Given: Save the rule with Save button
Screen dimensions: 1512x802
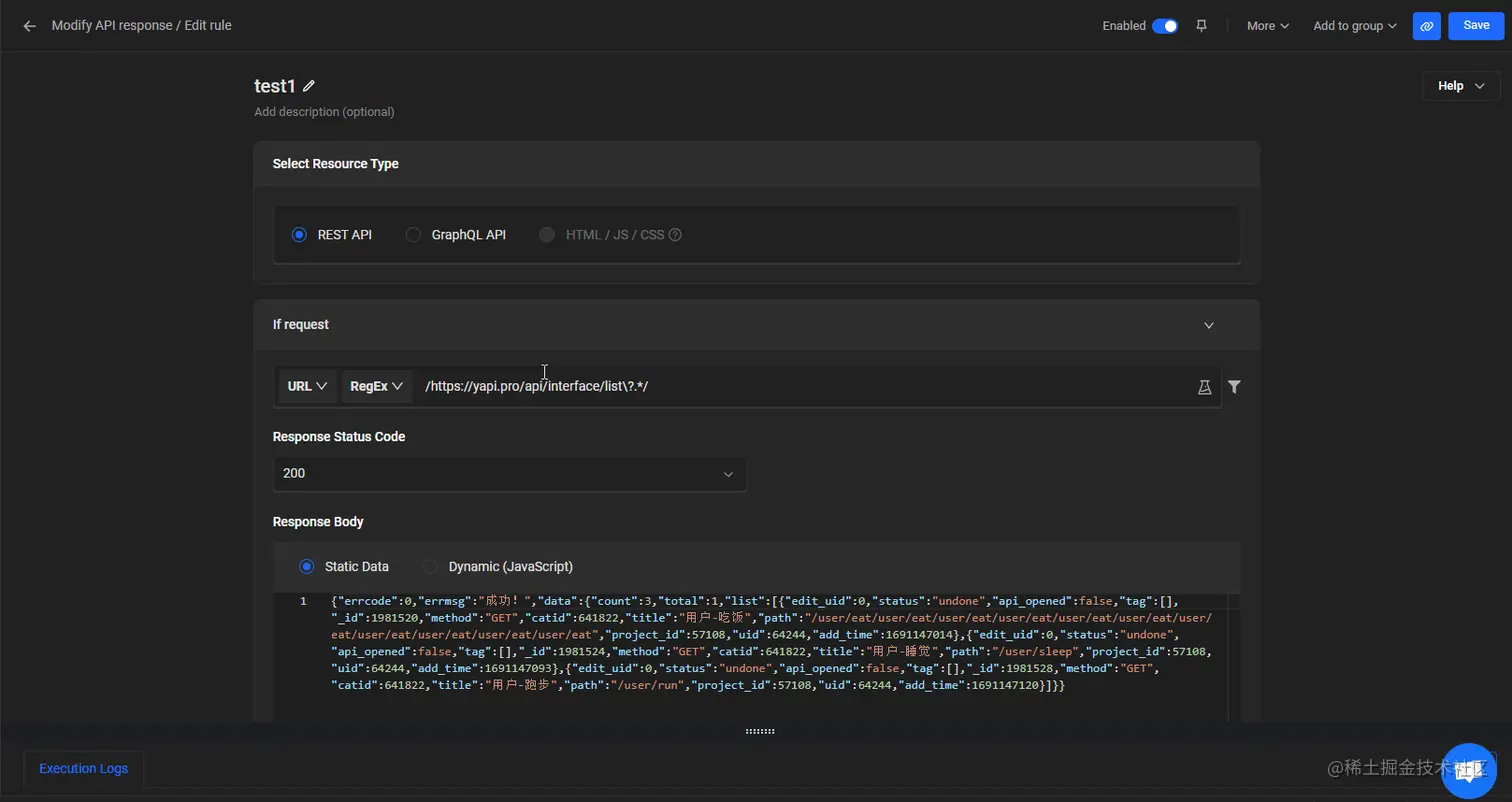Looking at the screenshot, I should pyautogui.click(x=1476, y=26).
